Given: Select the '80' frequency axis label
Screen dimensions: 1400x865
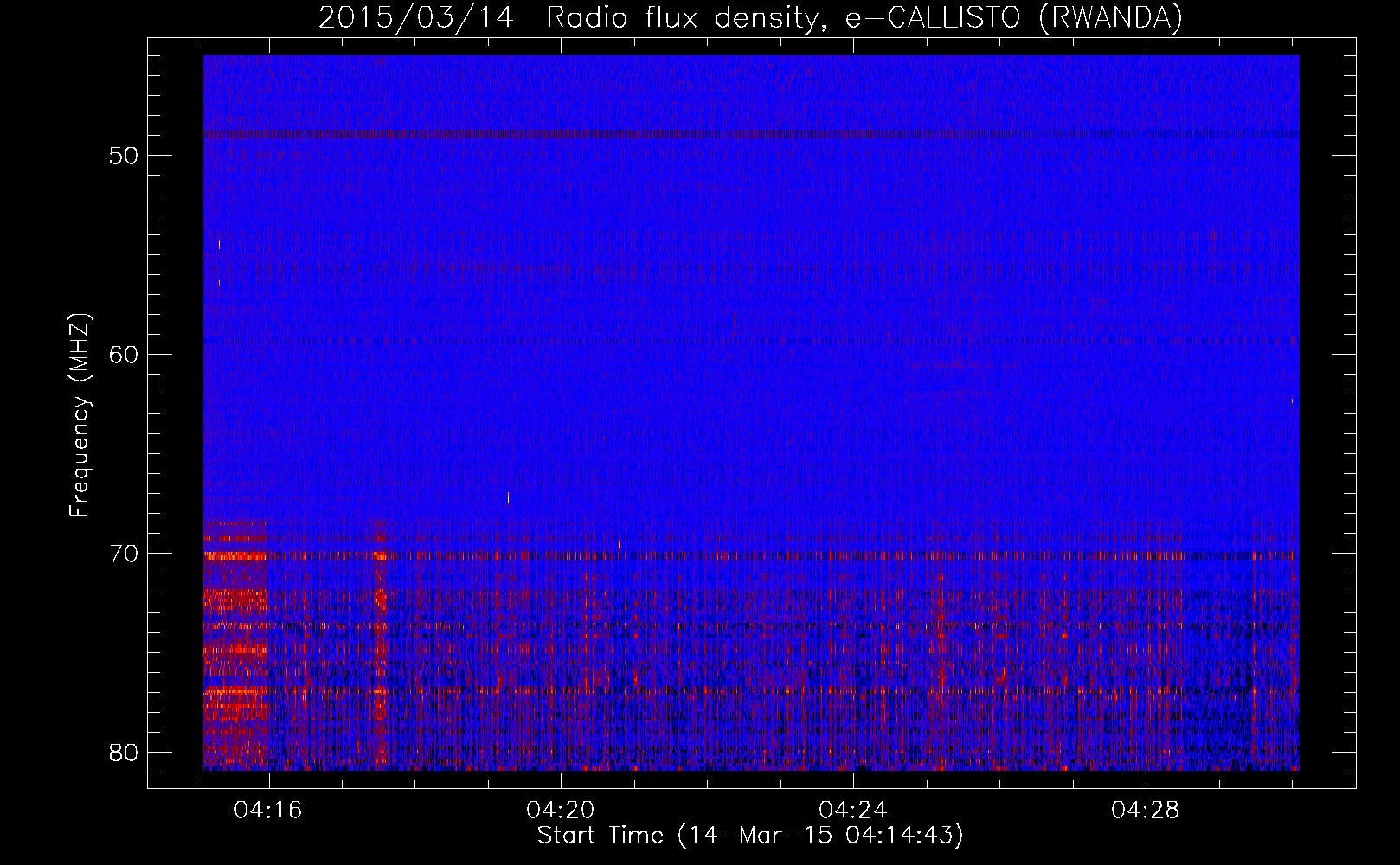Looking at the screenshot, I should tap(124, 753).
